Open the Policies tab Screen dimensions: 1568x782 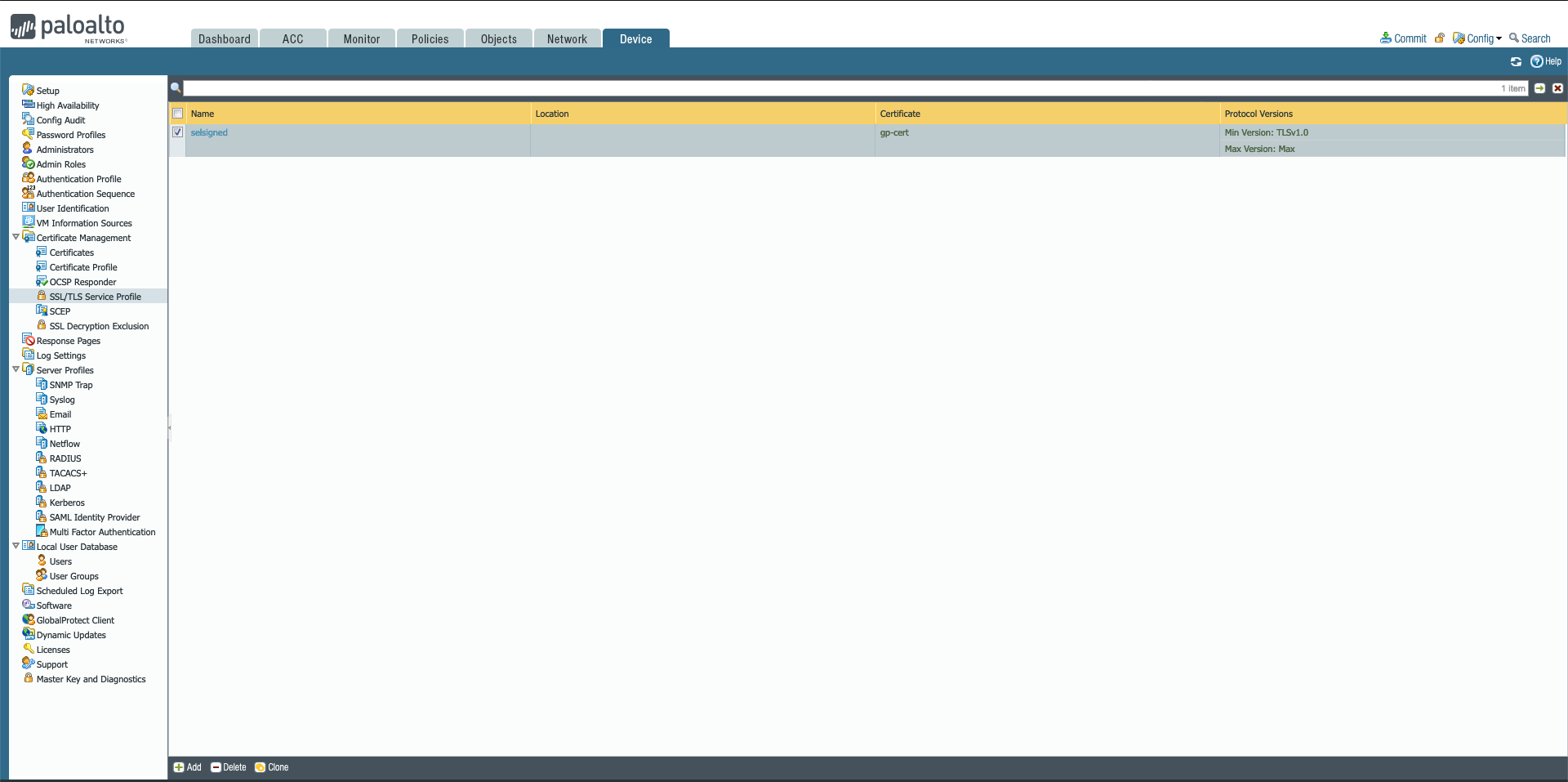430,38
